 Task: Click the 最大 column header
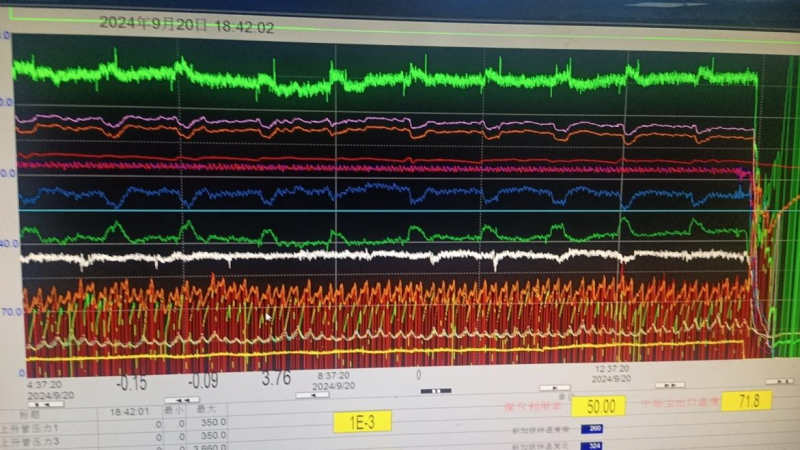point(206,409)
